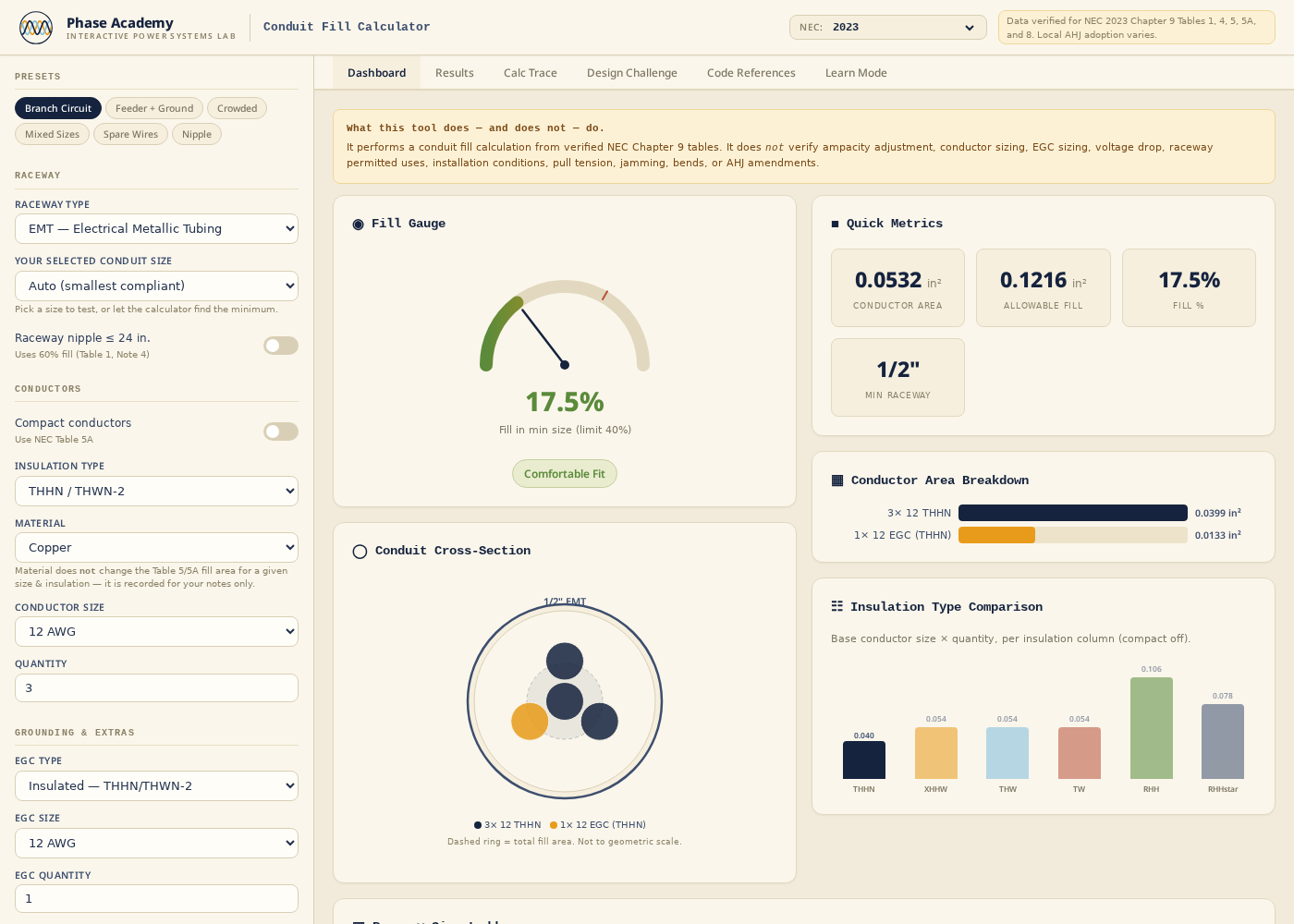Open the Calc Trace tab
1294x924 pixels.
pos(531,73)
